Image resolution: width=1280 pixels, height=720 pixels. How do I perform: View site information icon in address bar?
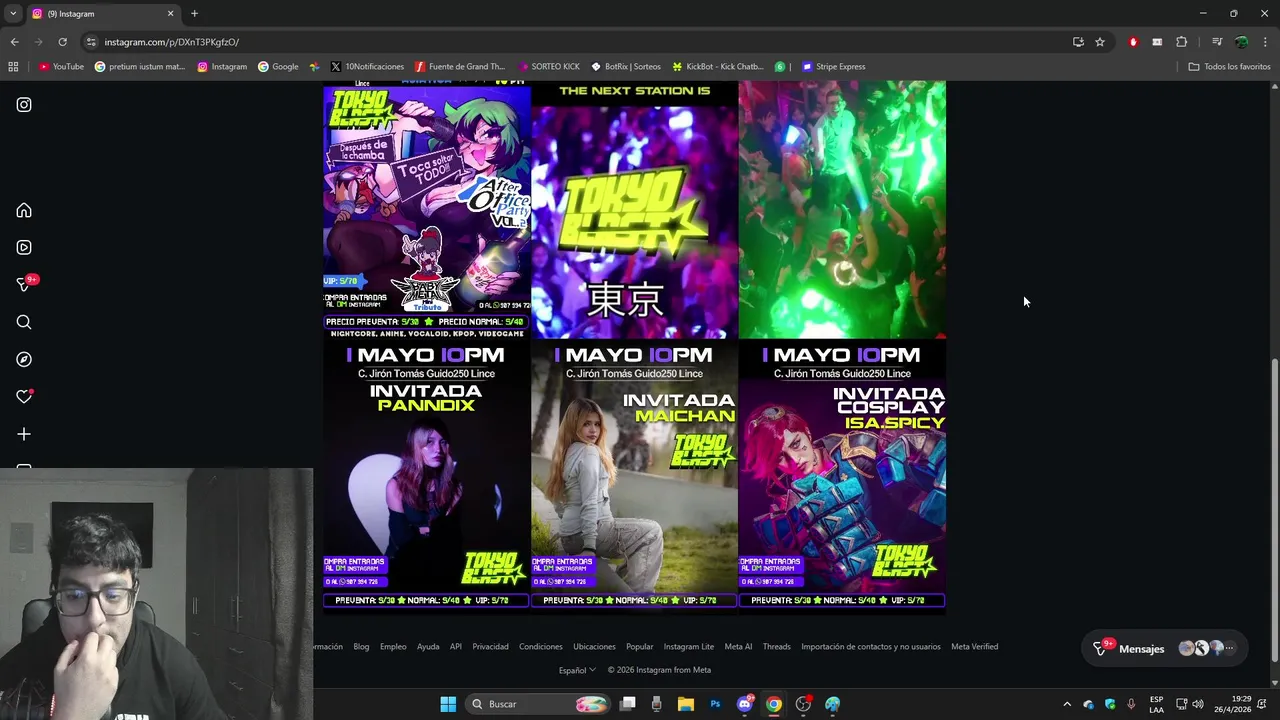tap(92, 42)
